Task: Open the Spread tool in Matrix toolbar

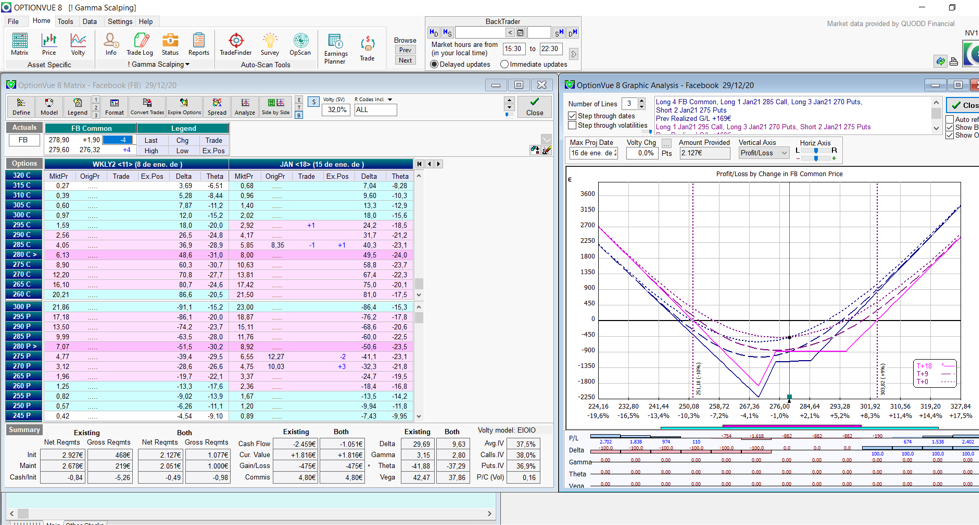Action: click(x=217, y=107)
